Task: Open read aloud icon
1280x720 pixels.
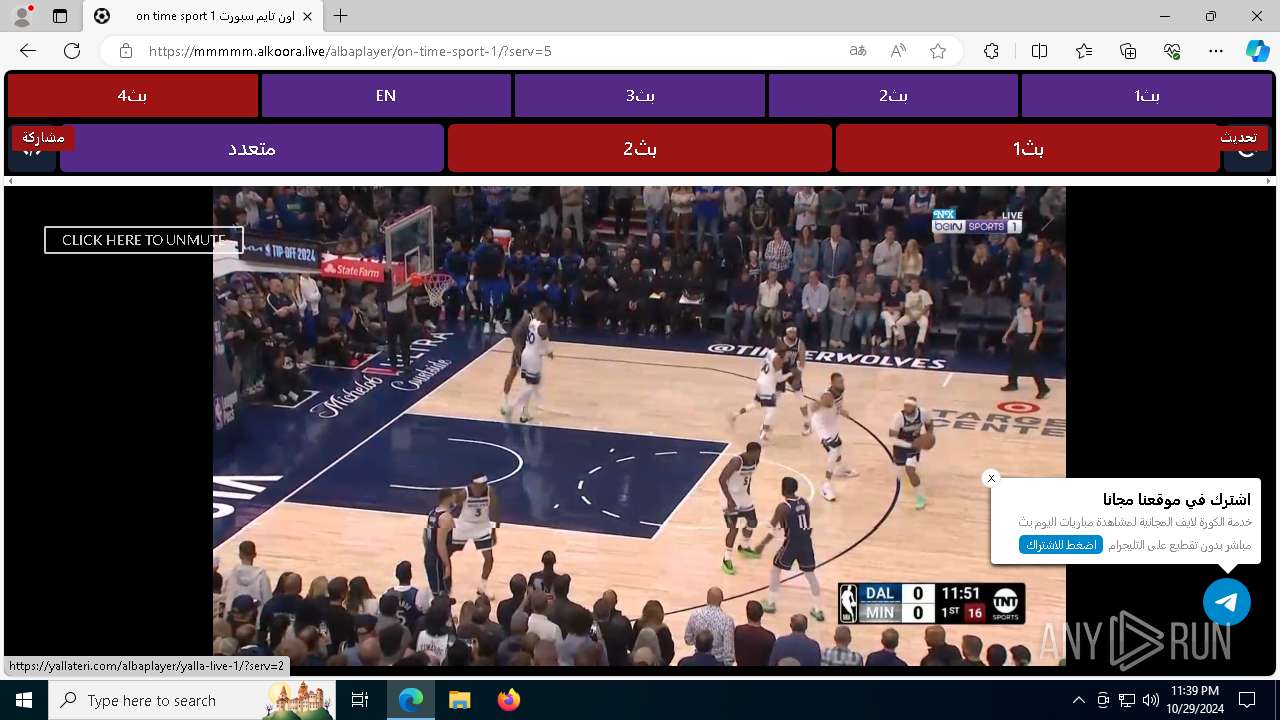Action: coord(898,51)
